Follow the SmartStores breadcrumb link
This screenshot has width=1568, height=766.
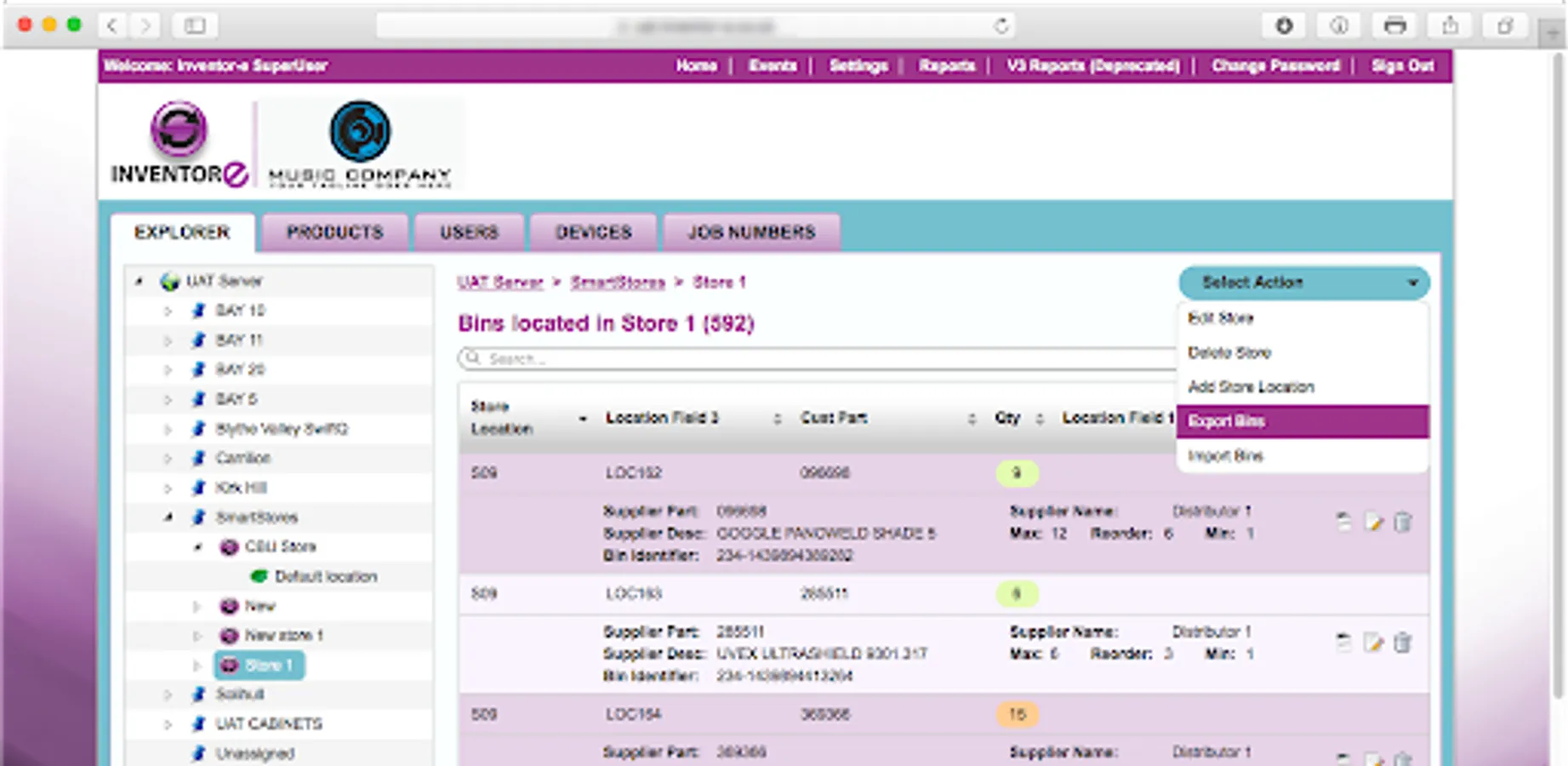tap(618, 282)
